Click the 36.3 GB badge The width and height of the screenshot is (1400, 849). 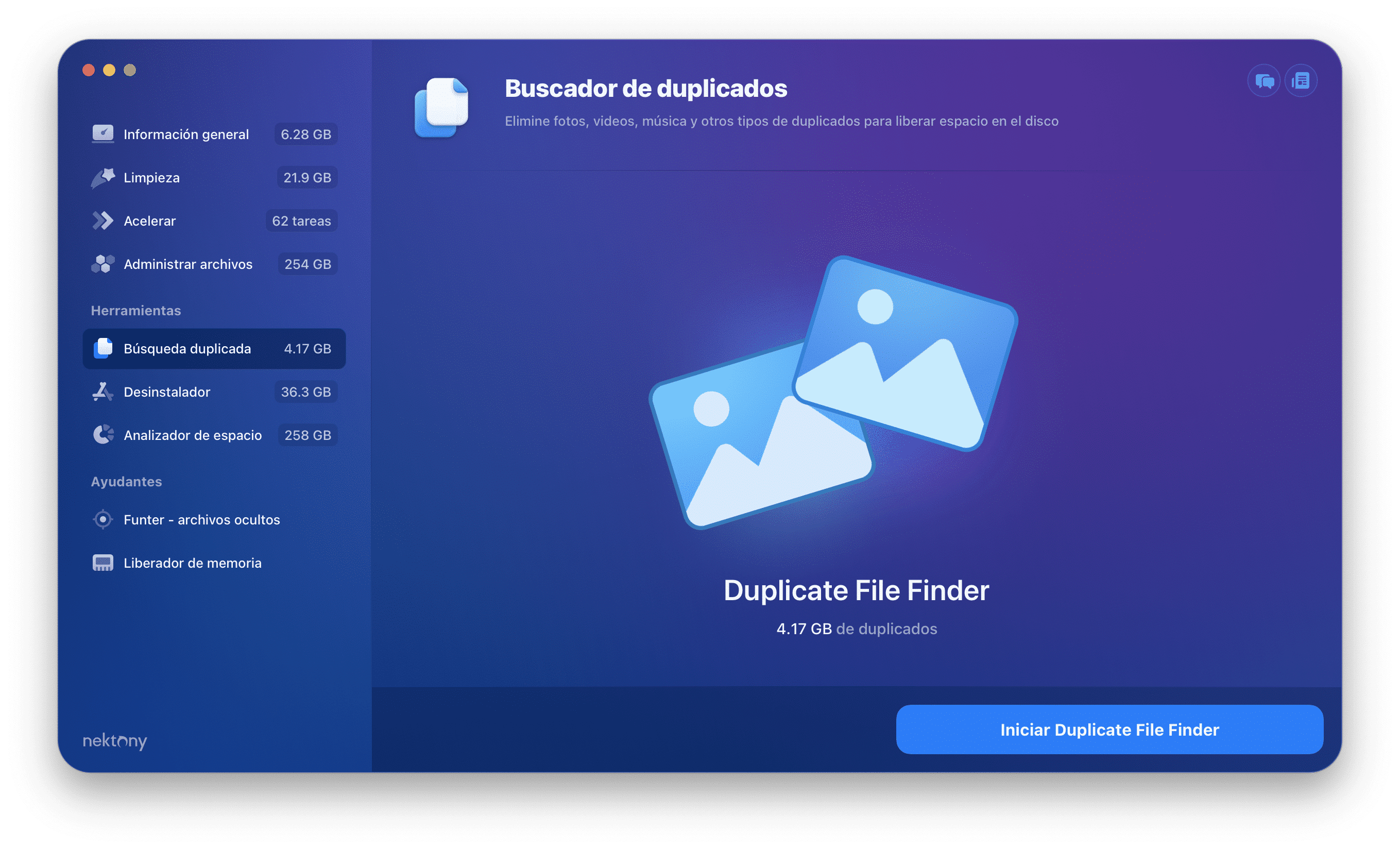pyautogui.click(x=305, y=392)
